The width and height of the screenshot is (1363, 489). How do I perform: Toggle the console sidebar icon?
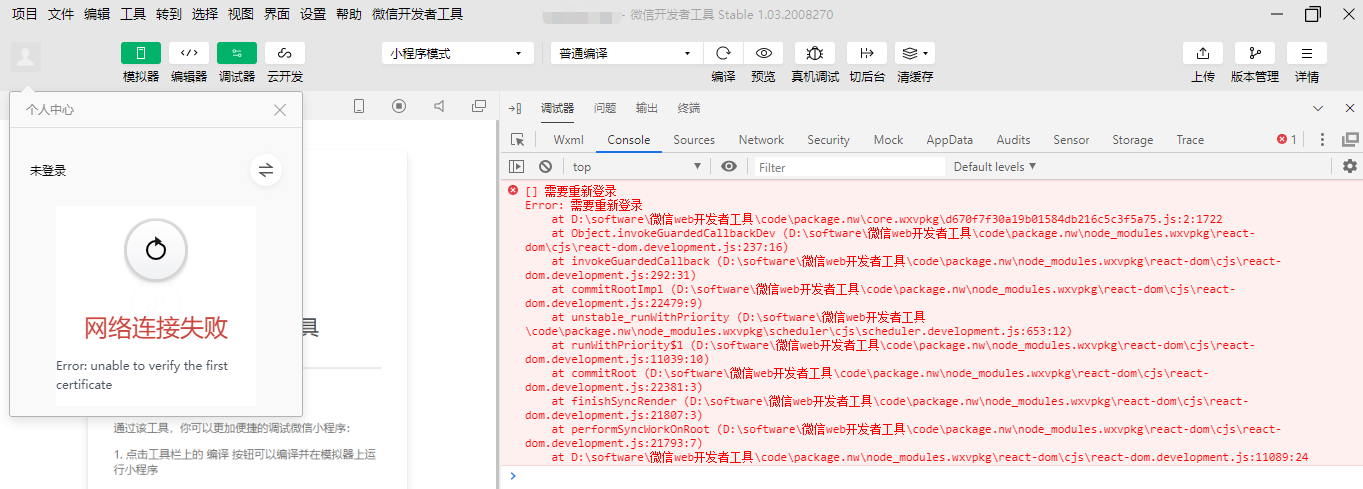pyautogui.click(x=517, y=167)
